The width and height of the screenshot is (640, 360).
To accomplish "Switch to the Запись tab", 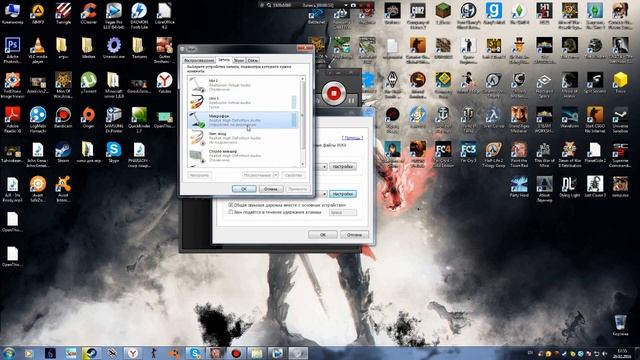I will pos(224,60).
